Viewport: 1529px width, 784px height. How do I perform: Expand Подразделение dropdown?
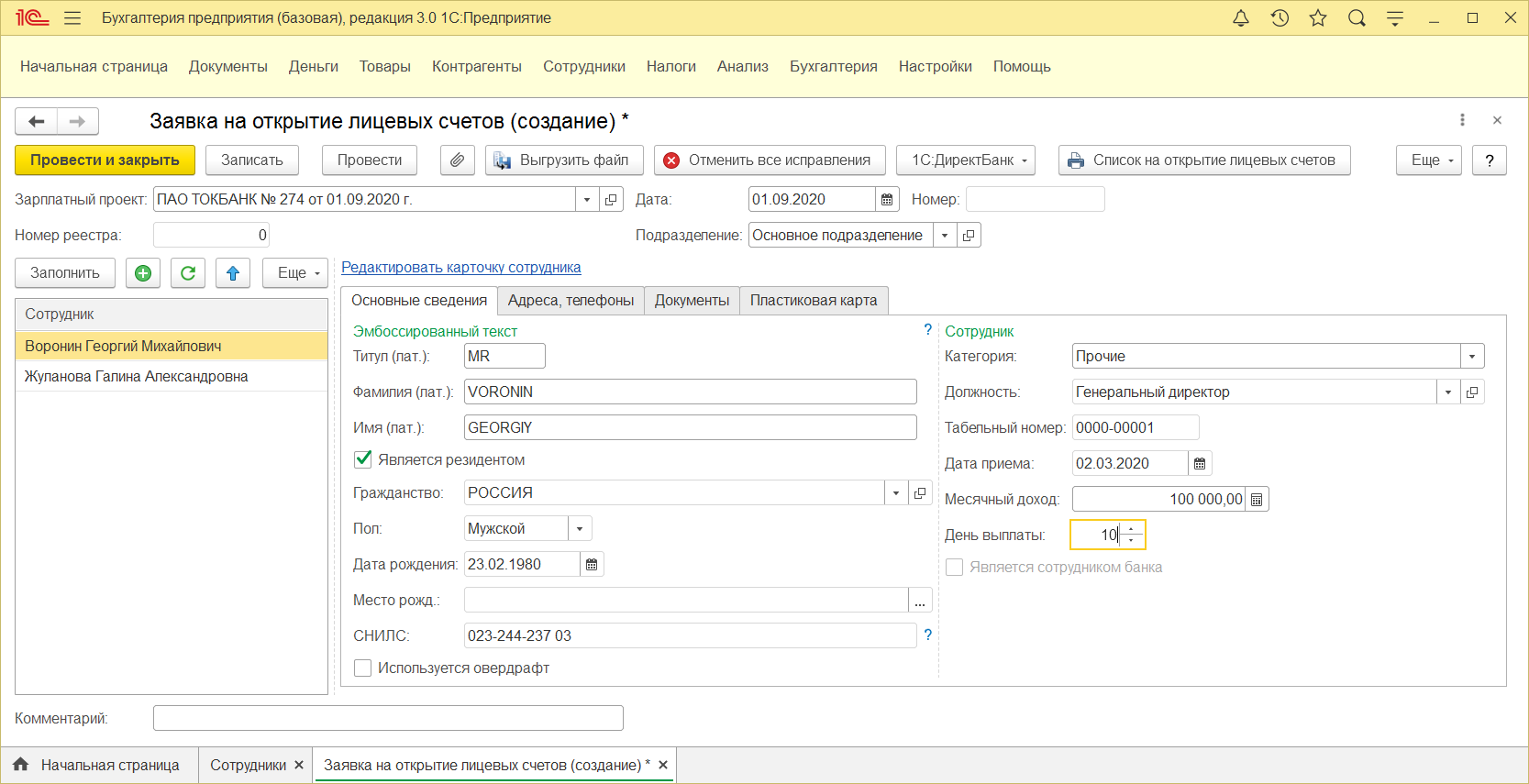(945, 236)
